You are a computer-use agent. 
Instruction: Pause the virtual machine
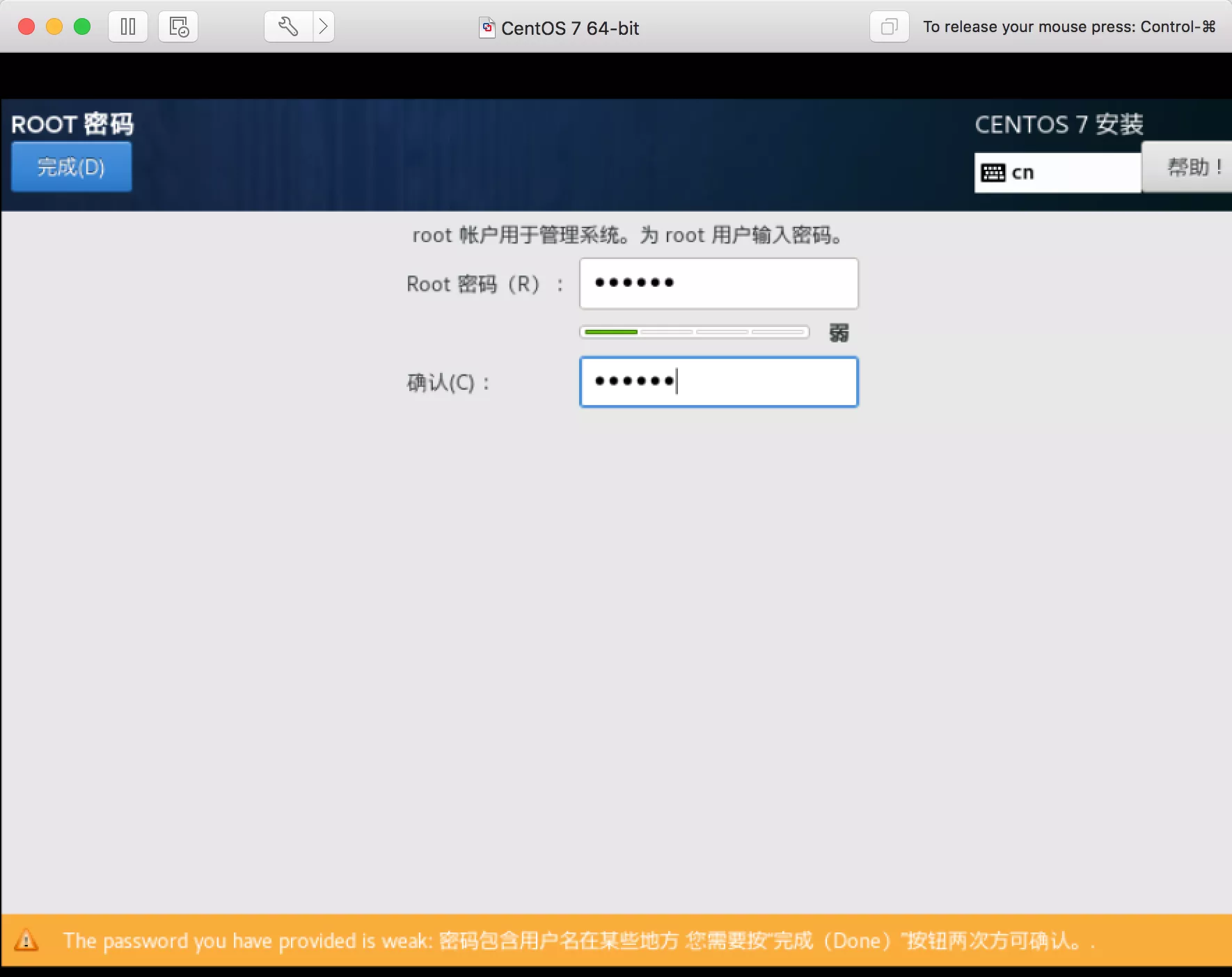pos(128,27)
